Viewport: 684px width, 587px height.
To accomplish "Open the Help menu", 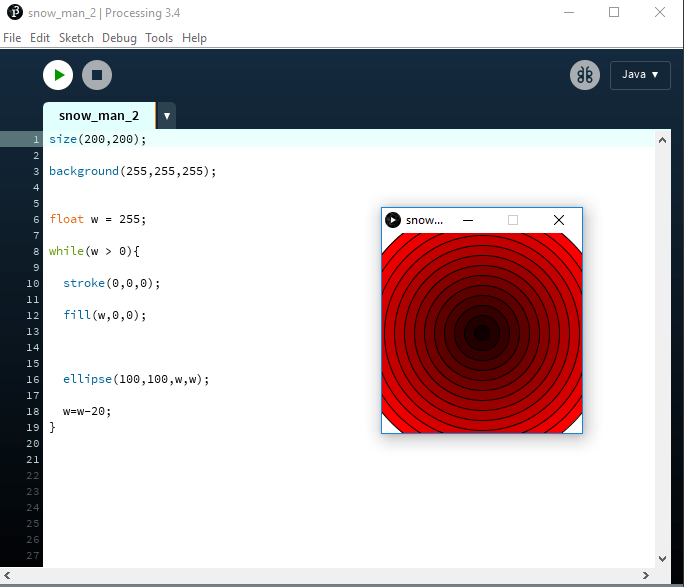I will (195, 38).
